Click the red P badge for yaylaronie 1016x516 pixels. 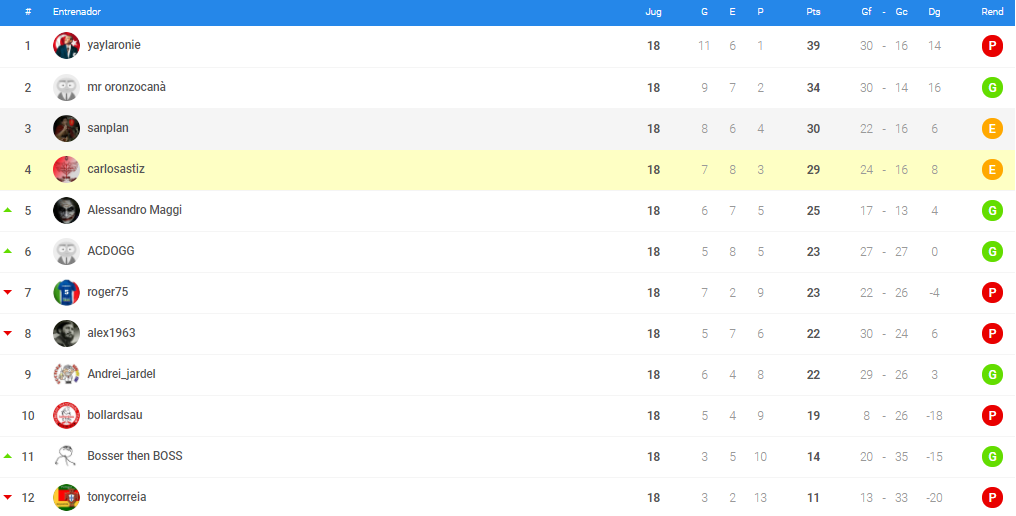tap(992, 46)
